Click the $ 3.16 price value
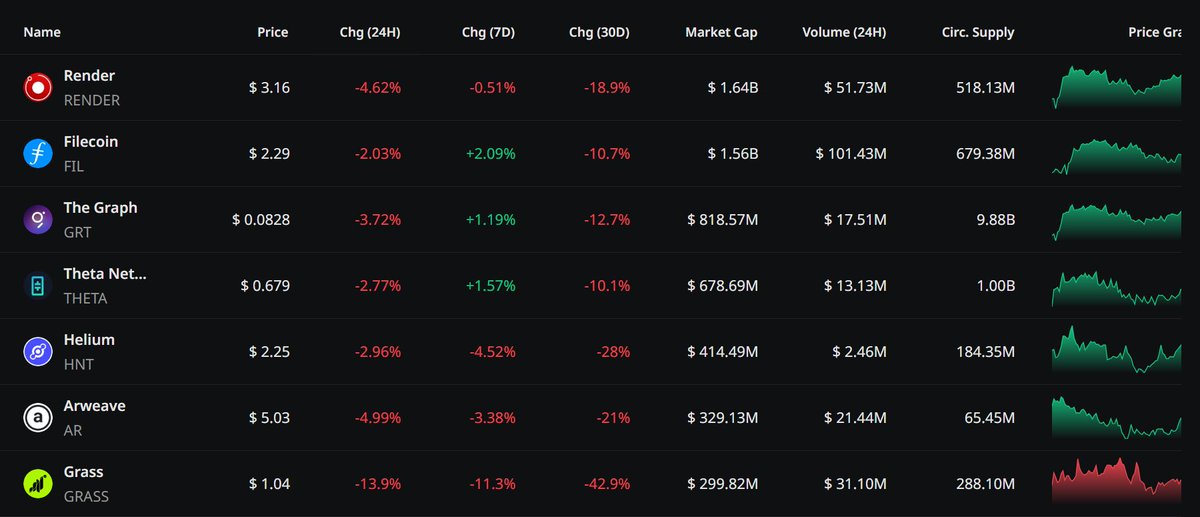 269,88
